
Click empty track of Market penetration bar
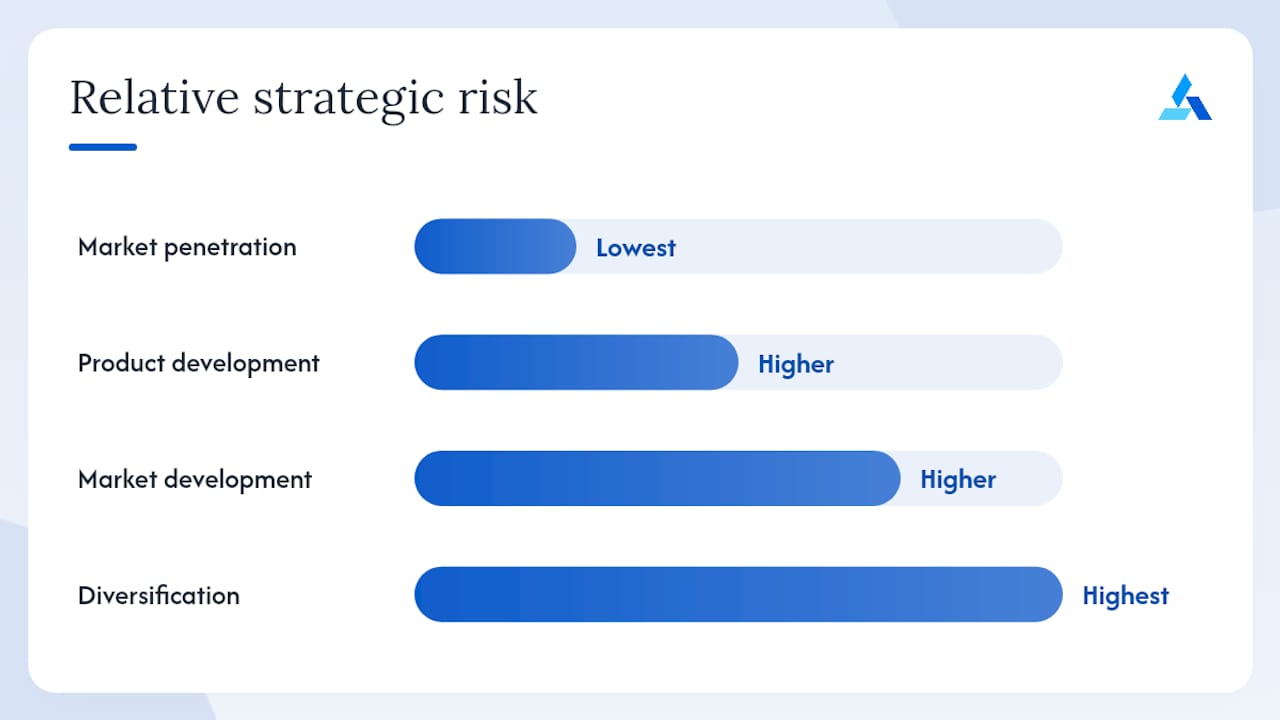click(870, 246)
